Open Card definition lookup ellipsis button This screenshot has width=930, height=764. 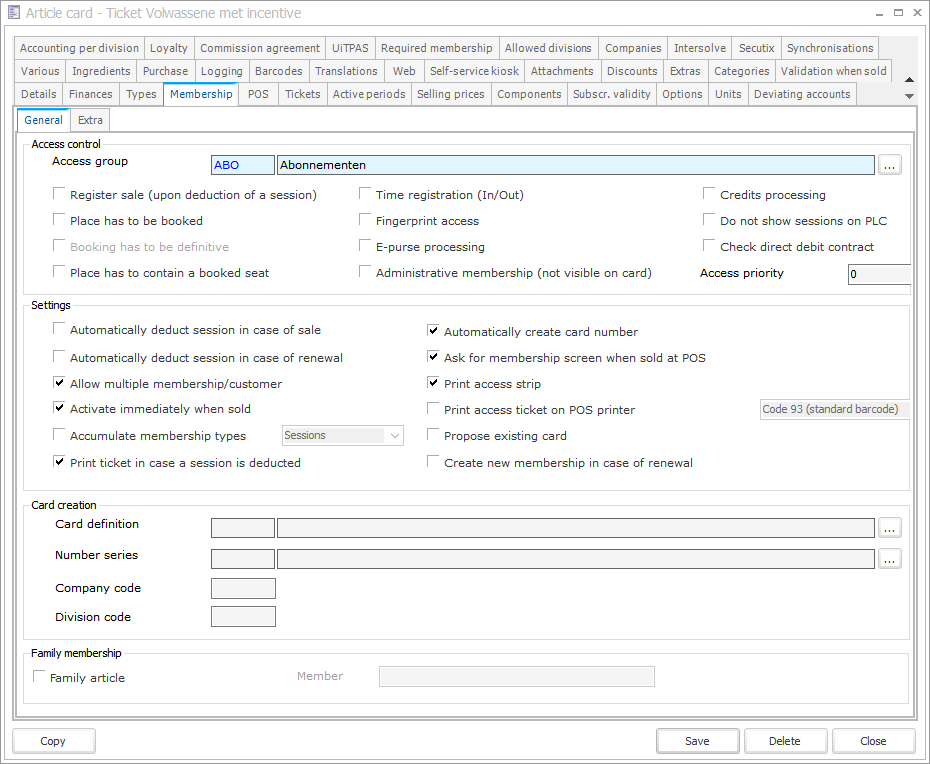click(x=890, y=528)
